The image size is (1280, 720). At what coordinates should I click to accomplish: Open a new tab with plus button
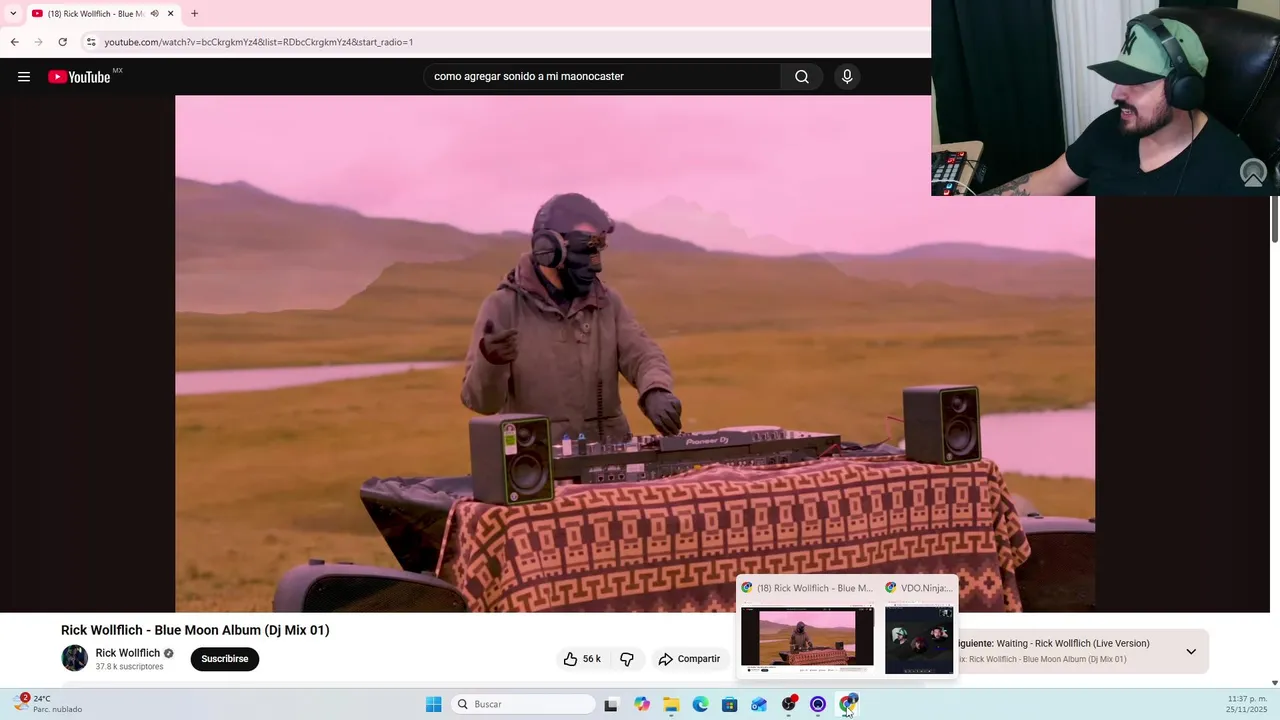tap(194, 14)
